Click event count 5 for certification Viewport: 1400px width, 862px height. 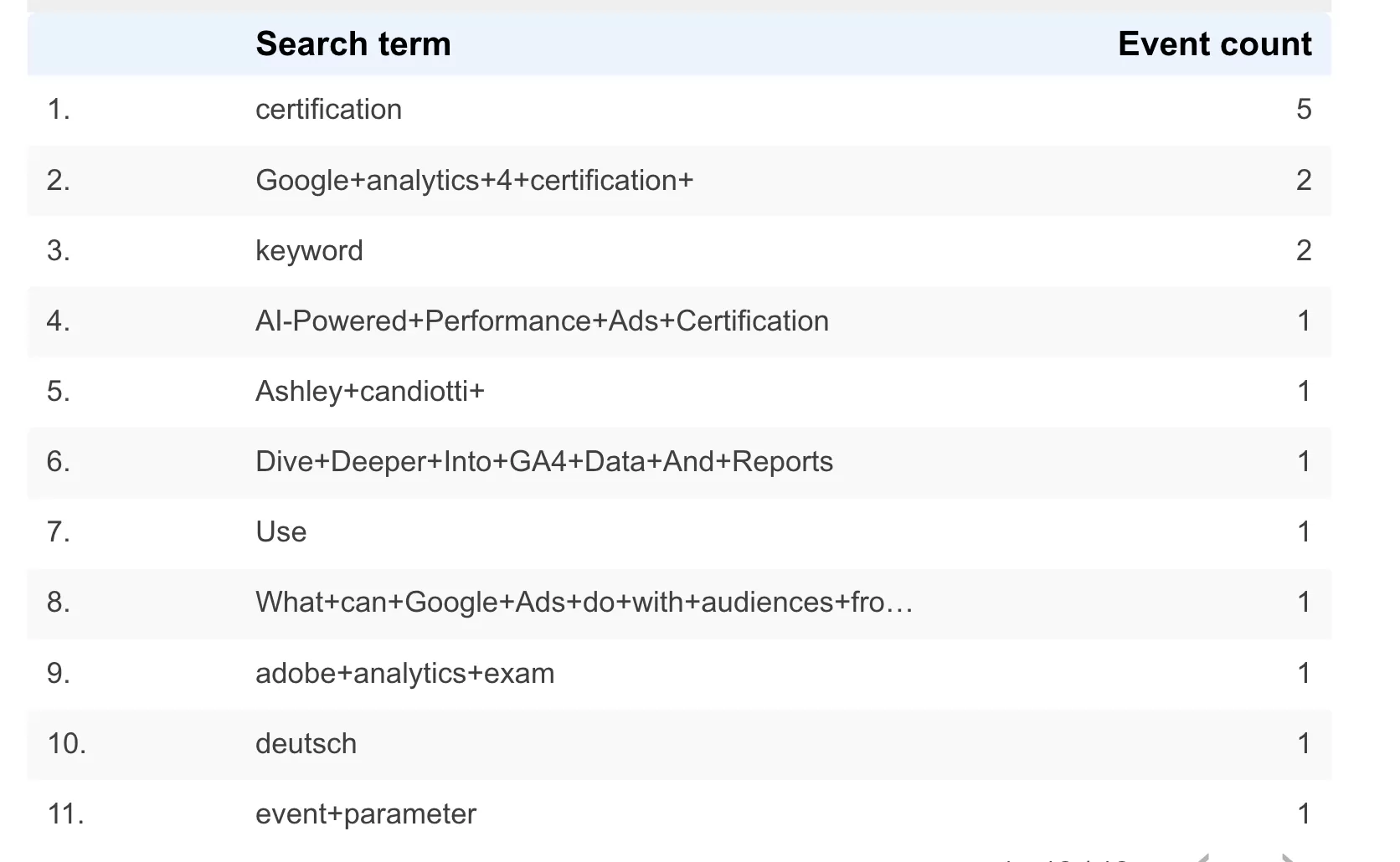1304,110
